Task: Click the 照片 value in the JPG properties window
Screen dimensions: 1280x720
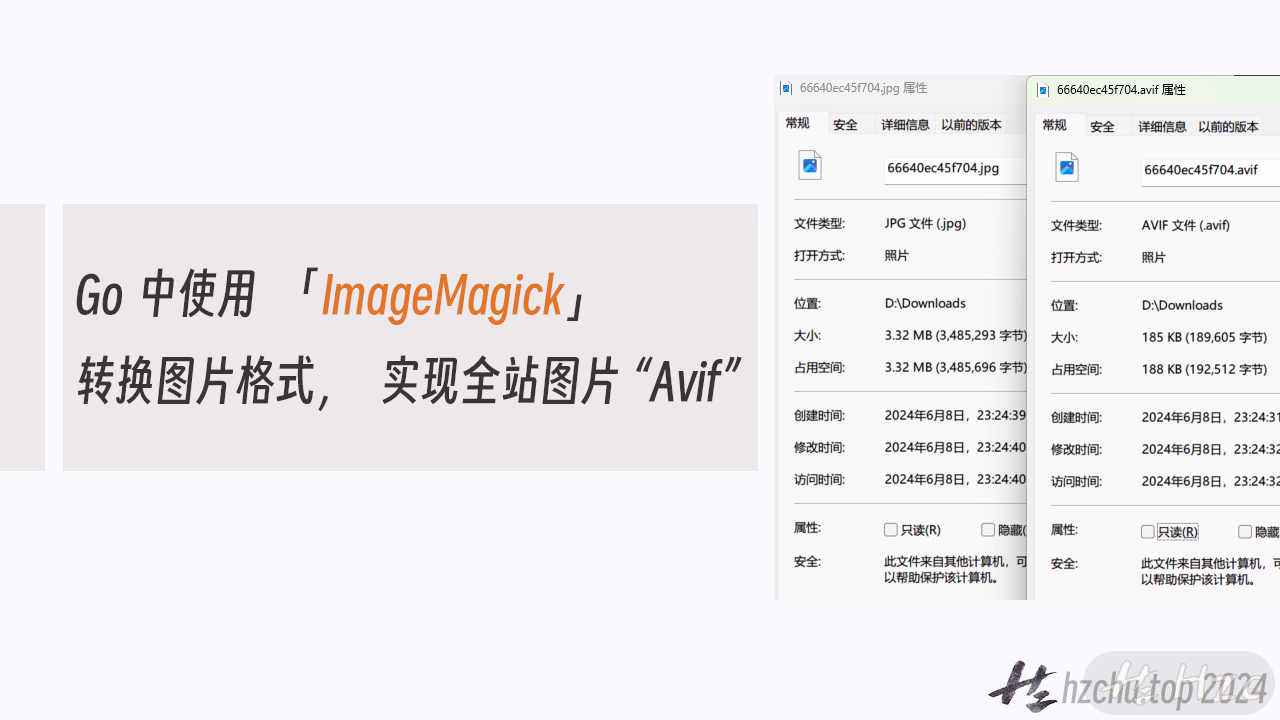Action: pyautogui.click(x=897, y=256)
